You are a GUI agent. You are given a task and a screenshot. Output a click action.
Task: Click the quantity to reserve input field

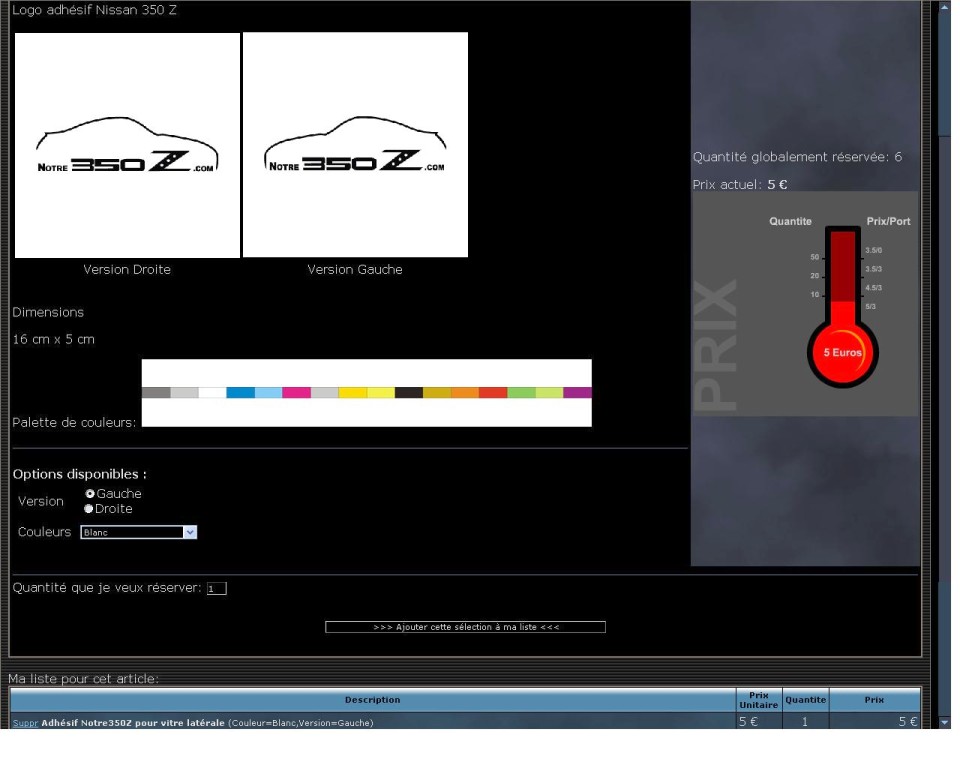click(216, 589)
